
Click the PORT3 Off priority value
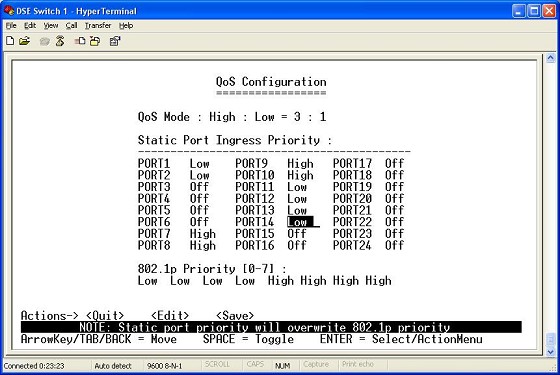199,187
